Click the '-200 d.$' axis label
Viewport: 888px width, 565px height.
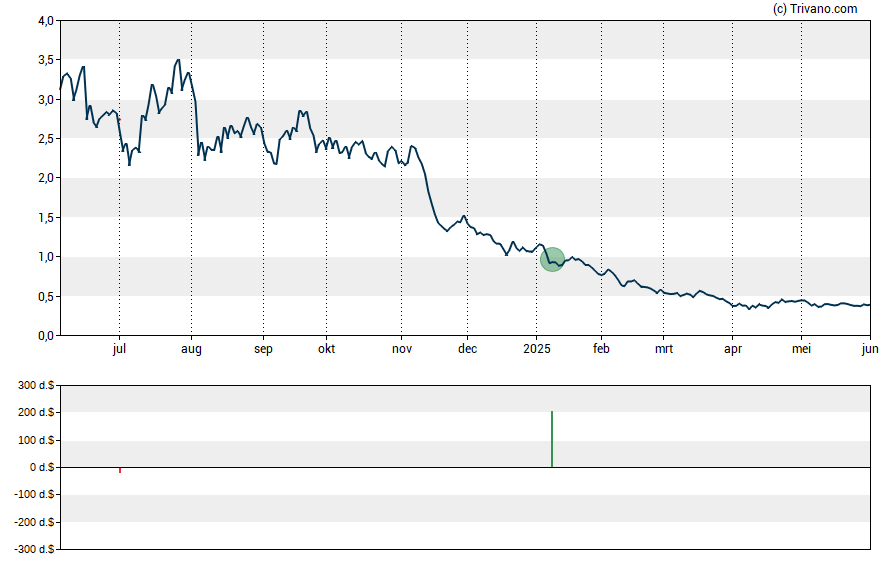pos(34,522)
